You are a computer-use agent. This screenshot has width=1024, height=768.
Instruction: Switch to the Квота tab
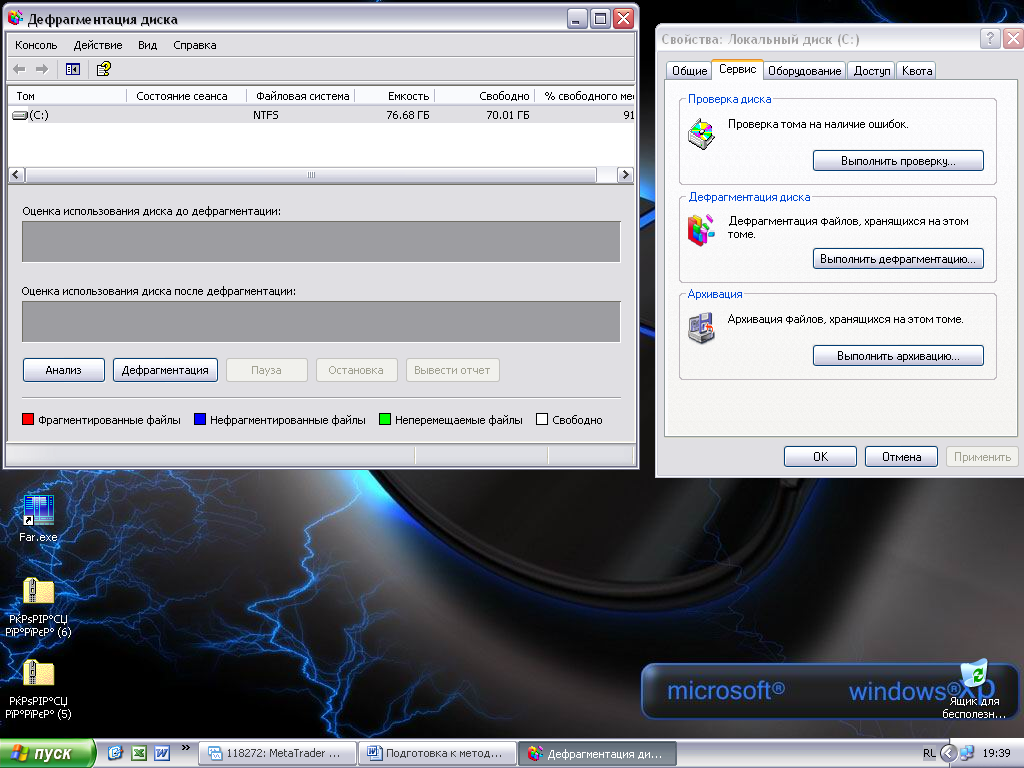pos(917,71)
